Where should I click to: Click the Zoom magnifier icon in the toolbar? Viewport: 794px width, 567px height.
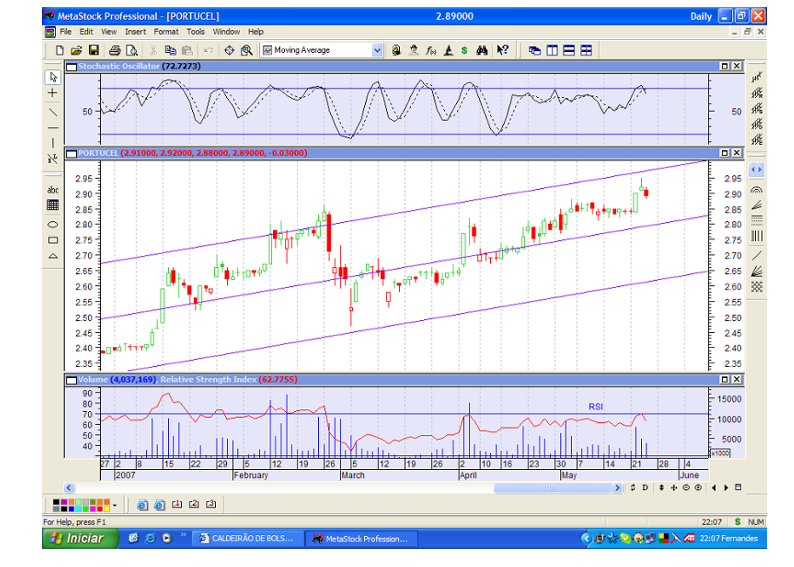247,50
